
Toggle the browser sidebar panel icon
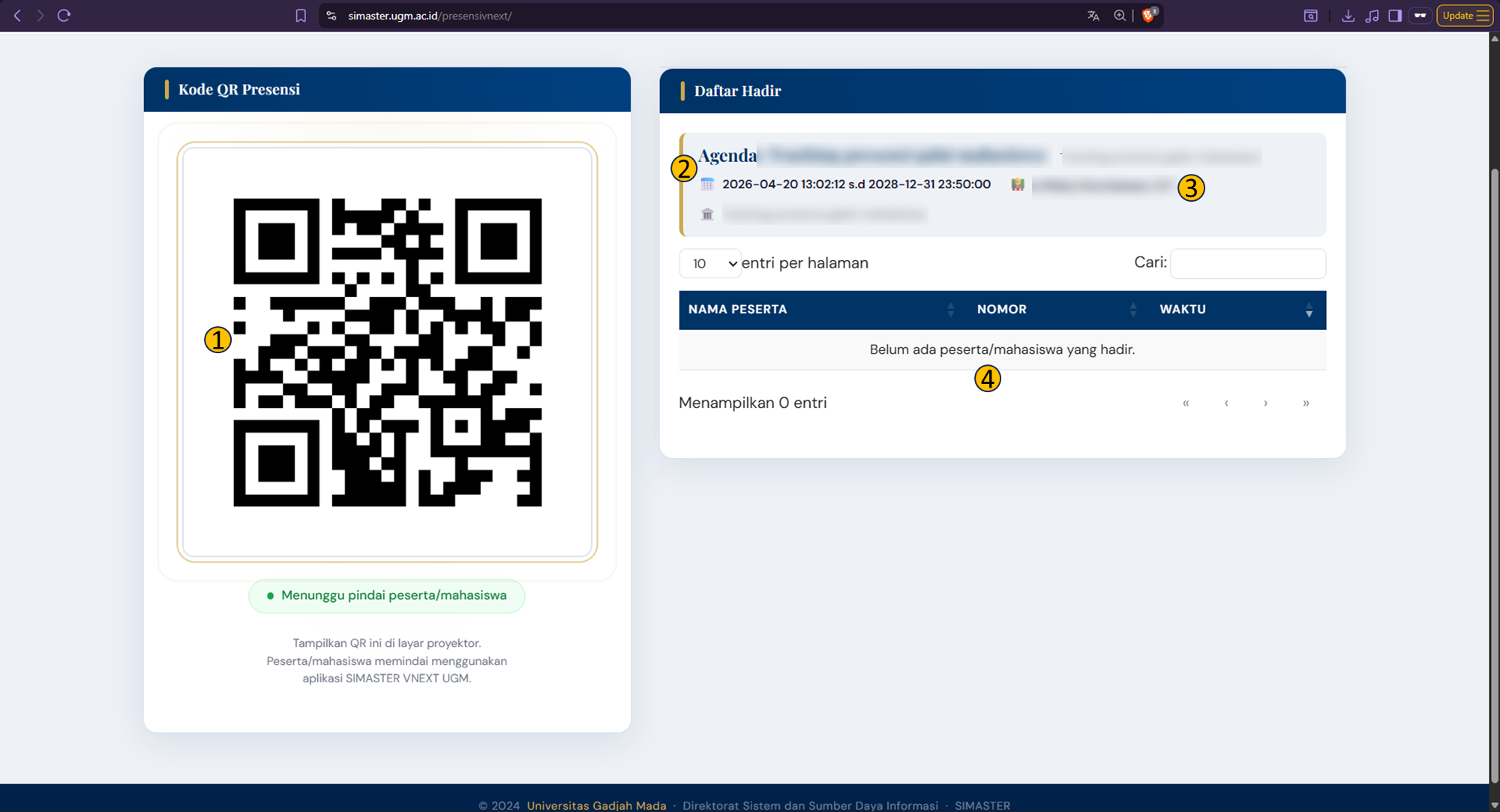[1395, 16]
